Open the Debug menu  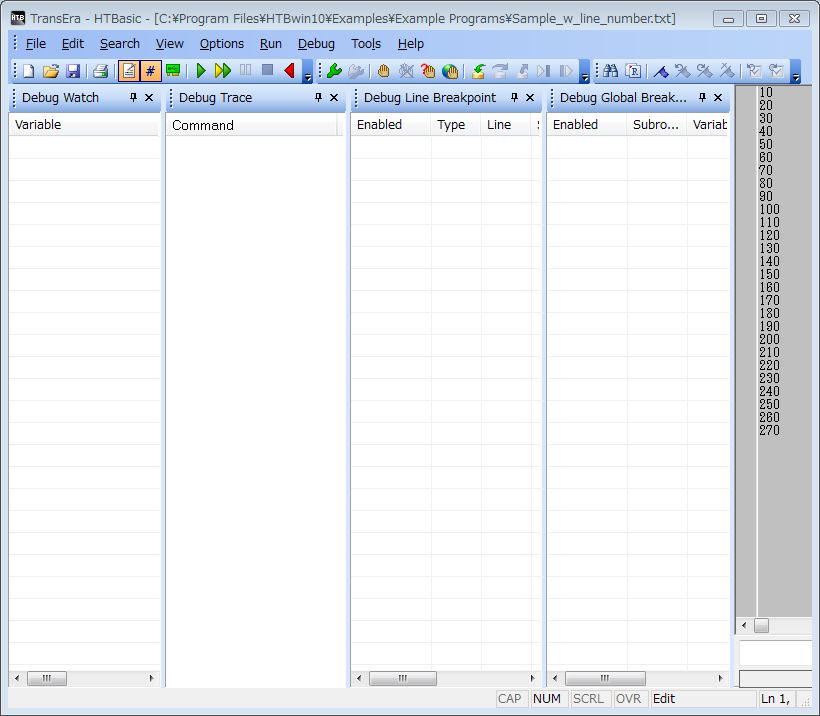[316, 43]
